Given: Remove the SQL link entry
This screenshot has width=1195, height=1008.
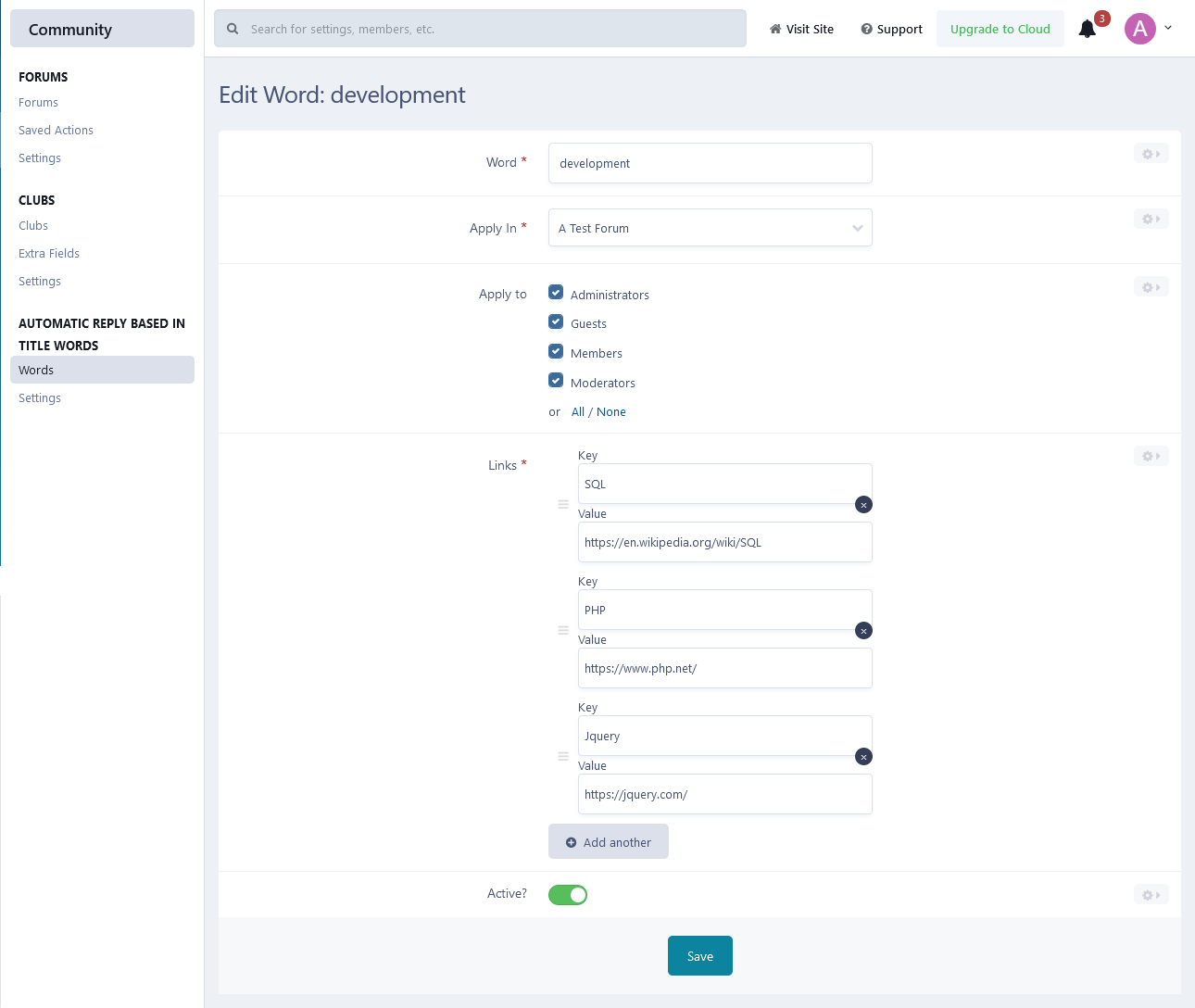Looking at the screenshot, I should (863, 505).
